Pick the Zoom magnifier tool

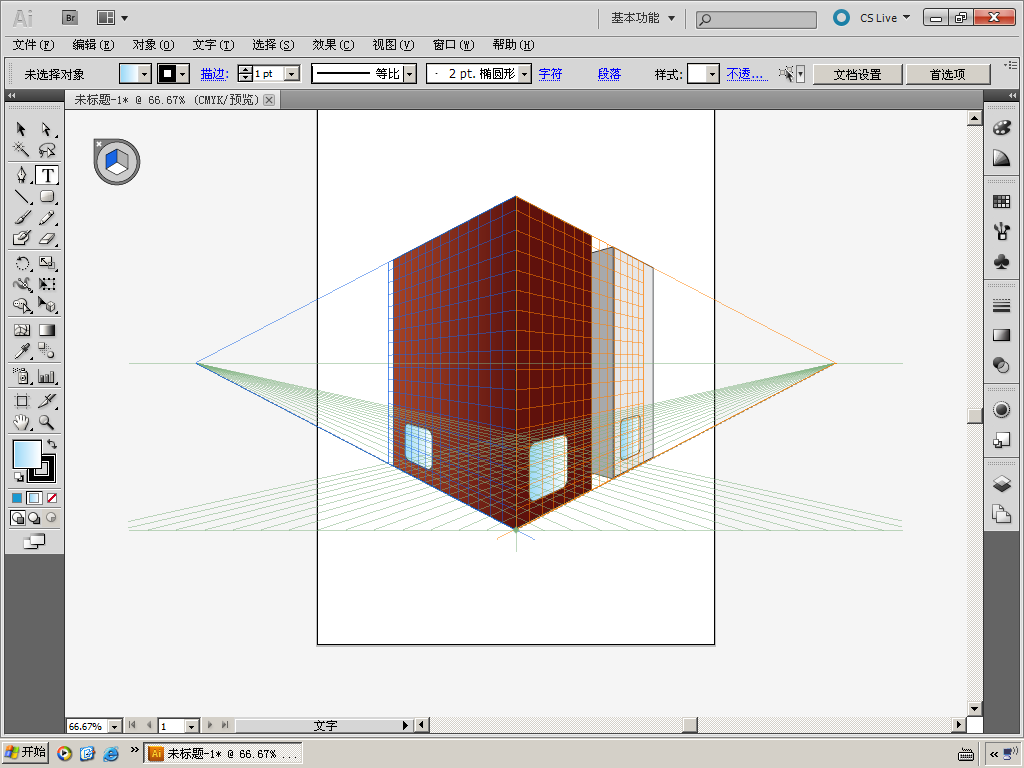pyautogui.click(x=47, y=423)
